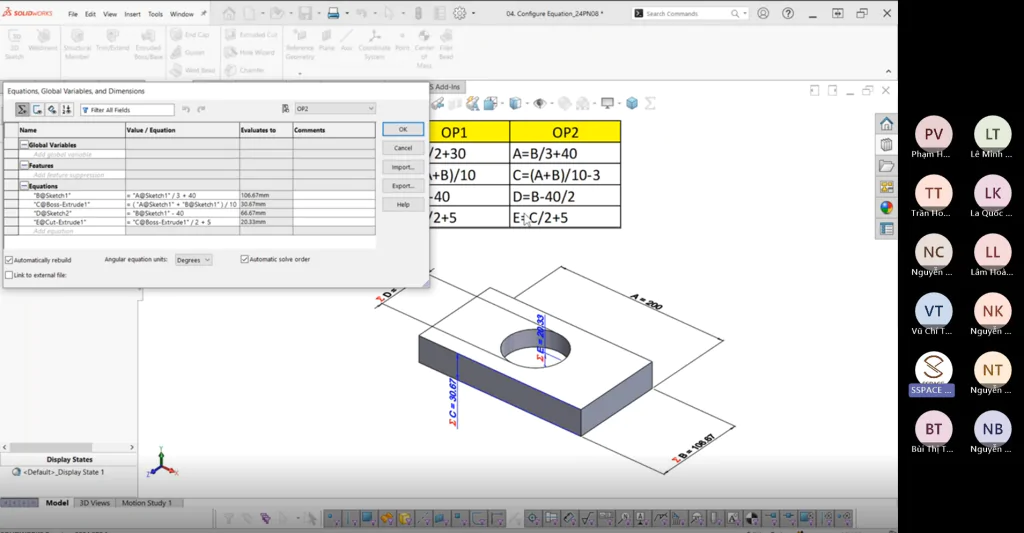Screen dimensions: 1024x533
Task: Open the Degrees angular units dropdown
Action: pos(193,260)
